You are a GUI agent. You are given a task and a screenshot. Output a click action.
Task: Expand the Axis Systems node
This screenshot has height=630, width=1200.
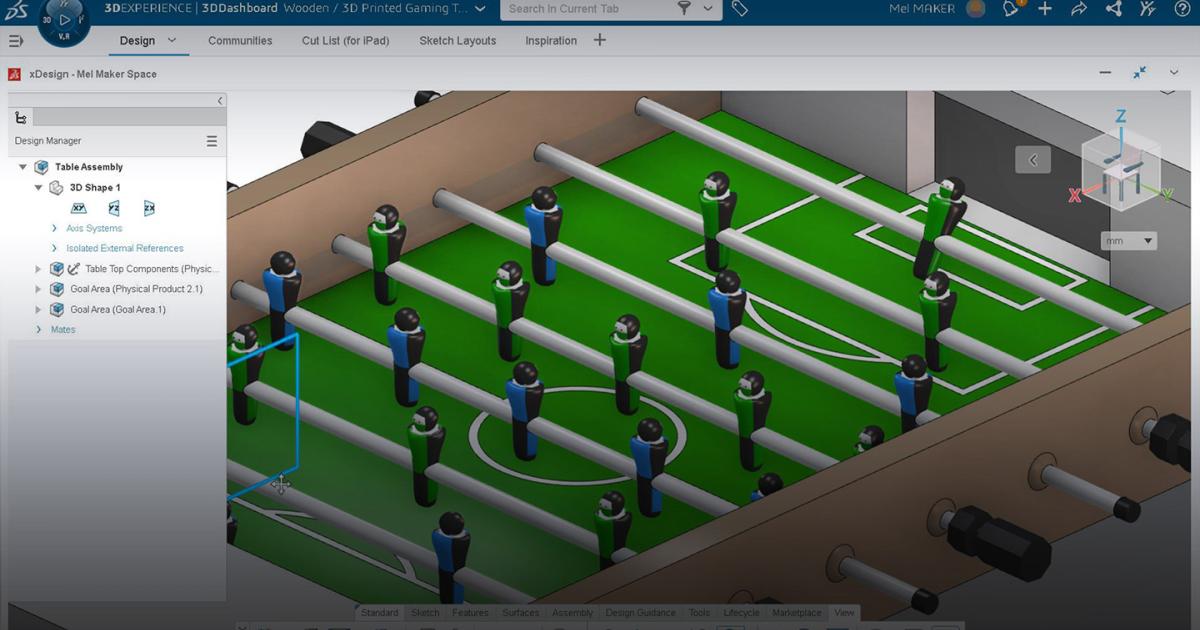55,228
